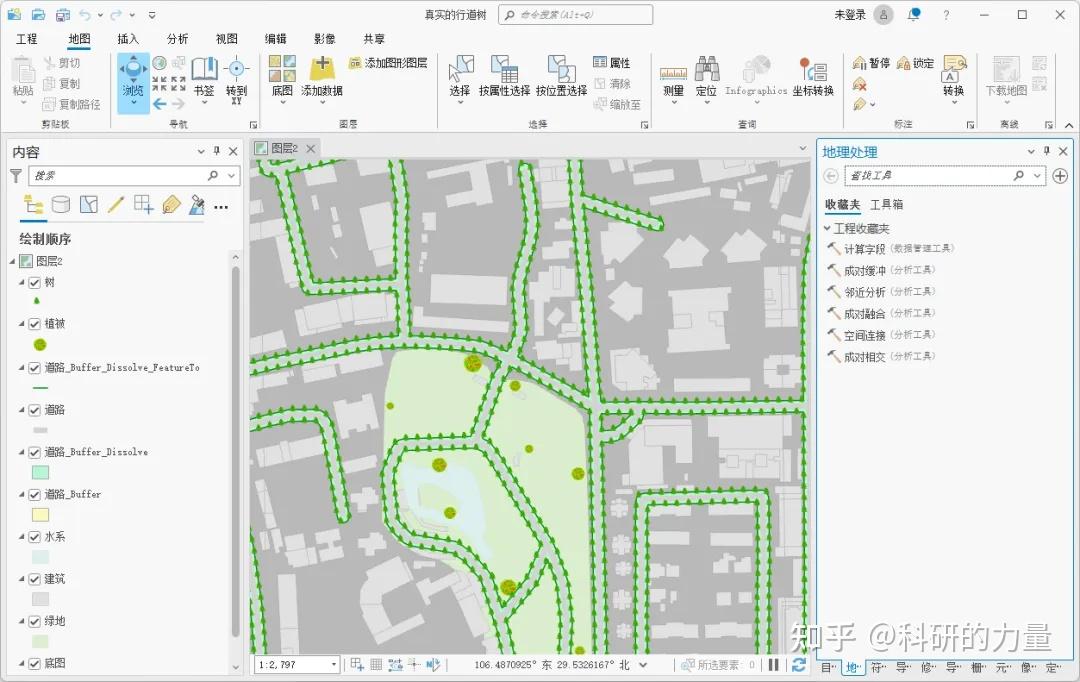1080x682 pixels.
Task: Click the 植被 layer green circle symbol
Action: (40, 344)
